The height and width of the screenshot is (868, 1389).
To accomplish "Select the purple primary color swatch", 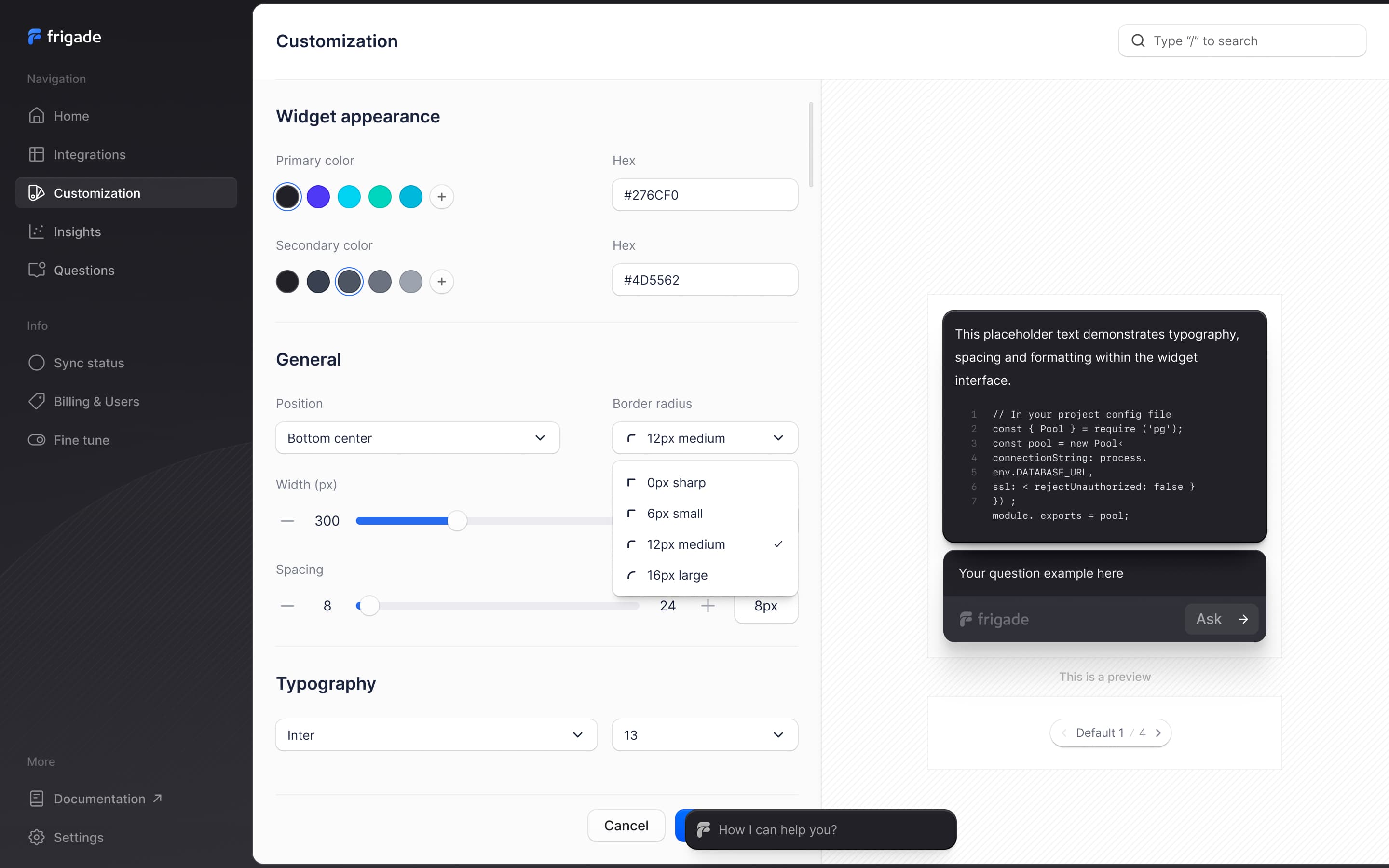I will point(318,197).
